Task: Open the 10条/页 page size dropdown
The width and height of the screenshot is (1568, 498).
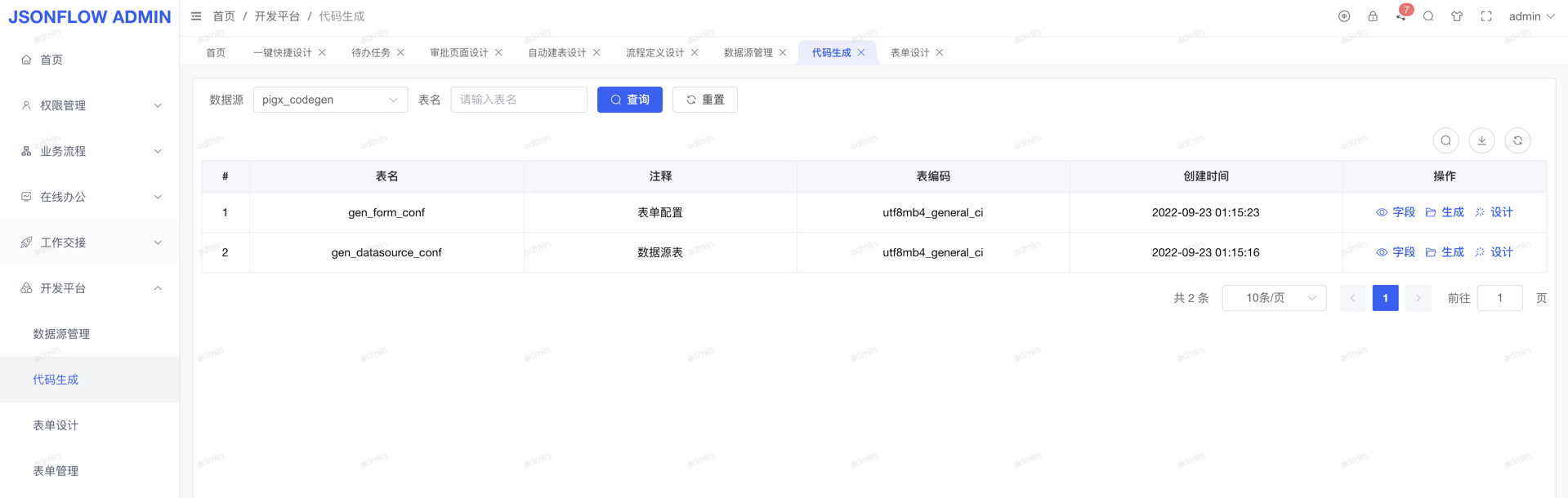Action: click(1274, 298)
